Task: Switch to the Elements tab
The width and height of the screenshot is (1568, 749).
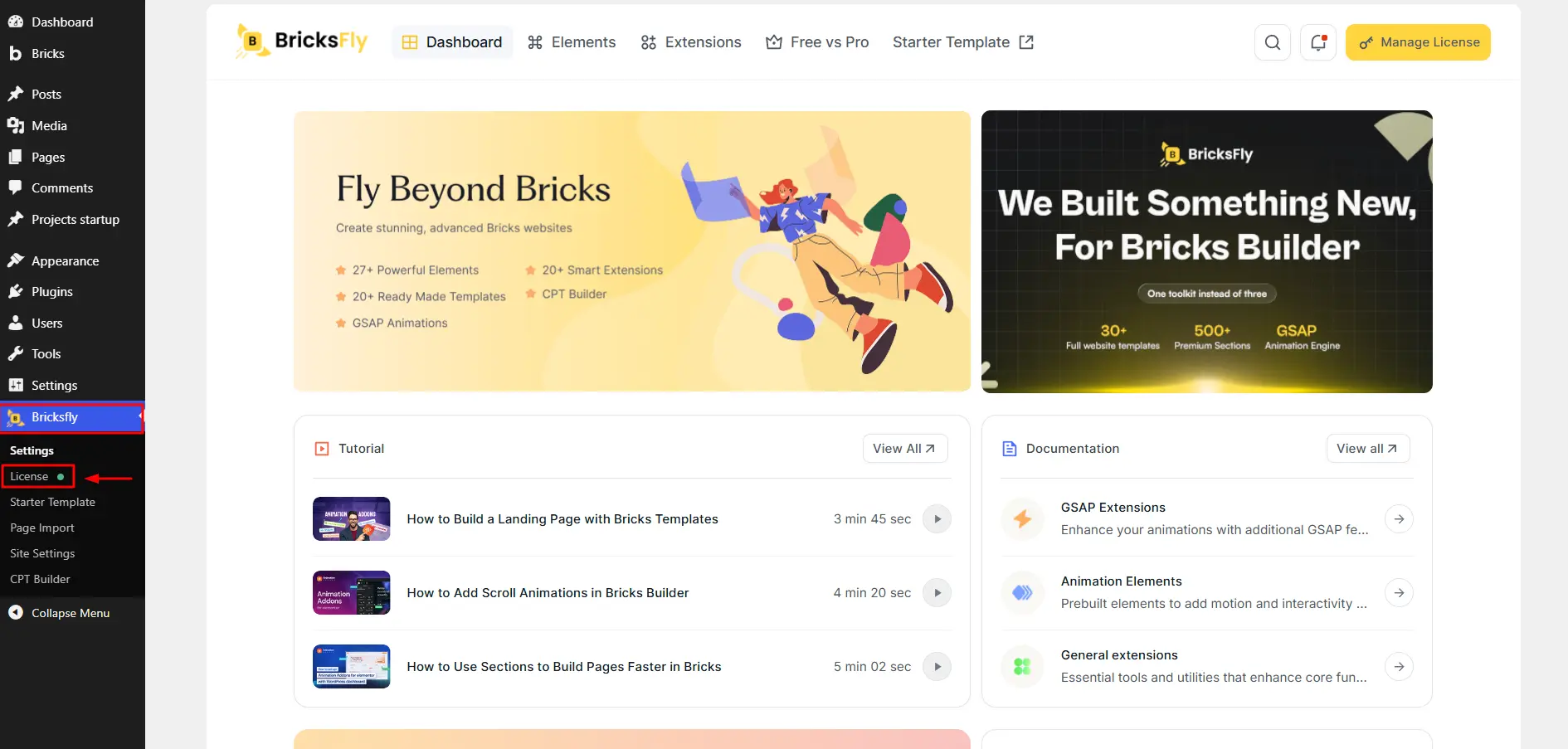Action: tap(572, 42)
